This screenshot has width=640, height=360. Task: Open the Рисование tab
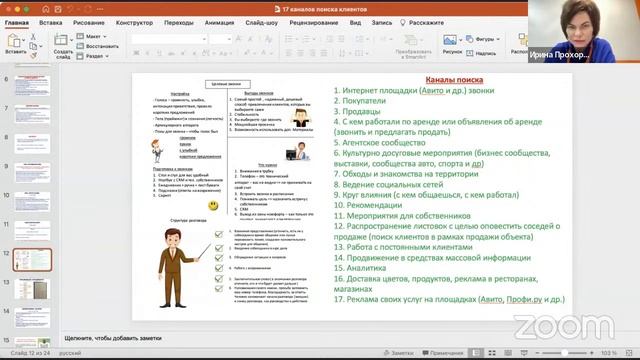(x=89, y=23)
